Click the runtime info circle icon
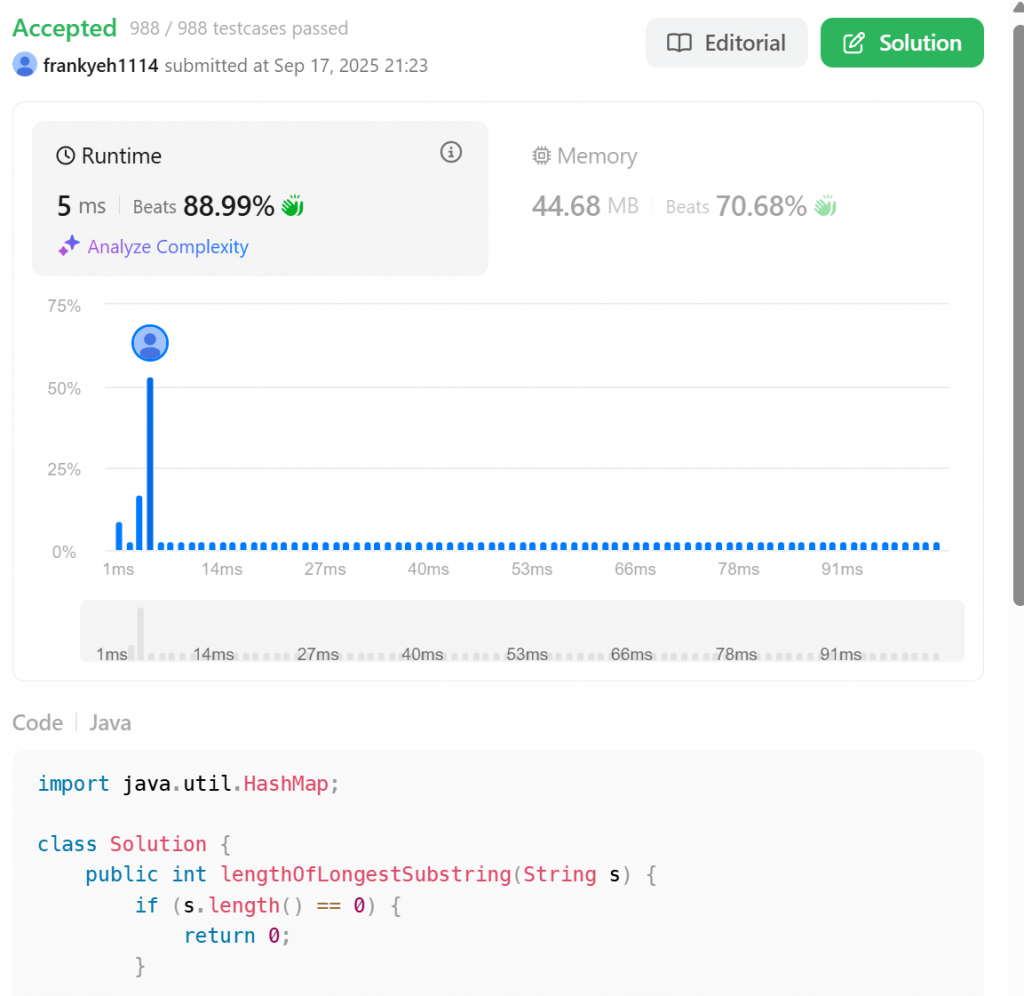The height and width of the screenshot is (996, 1024). click(x=451, y=153)
